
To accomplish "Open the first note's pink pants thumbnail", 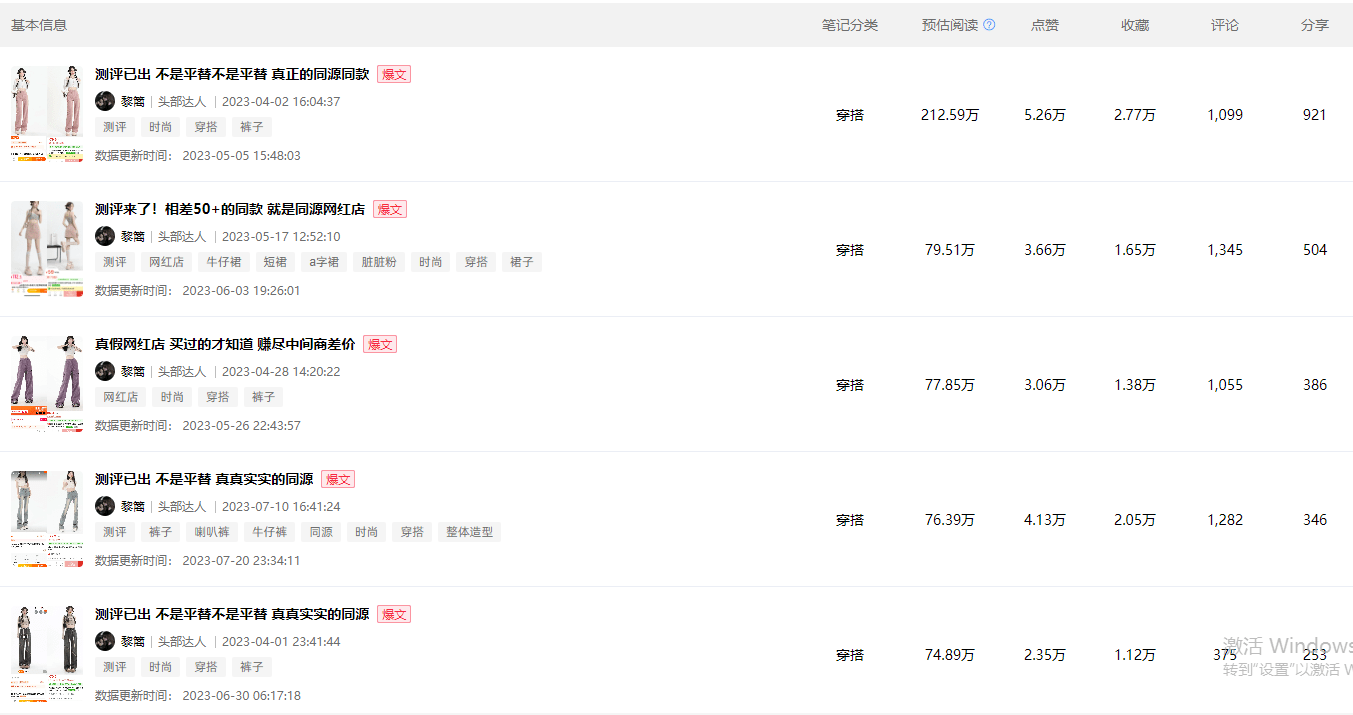I will [47, 114].
